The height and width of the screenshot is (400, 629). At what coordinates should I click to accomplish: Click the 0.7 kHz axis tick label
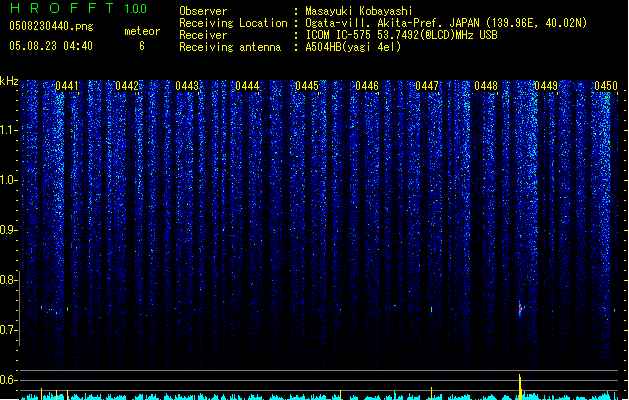pyautogui.click(x=8, y=330)
